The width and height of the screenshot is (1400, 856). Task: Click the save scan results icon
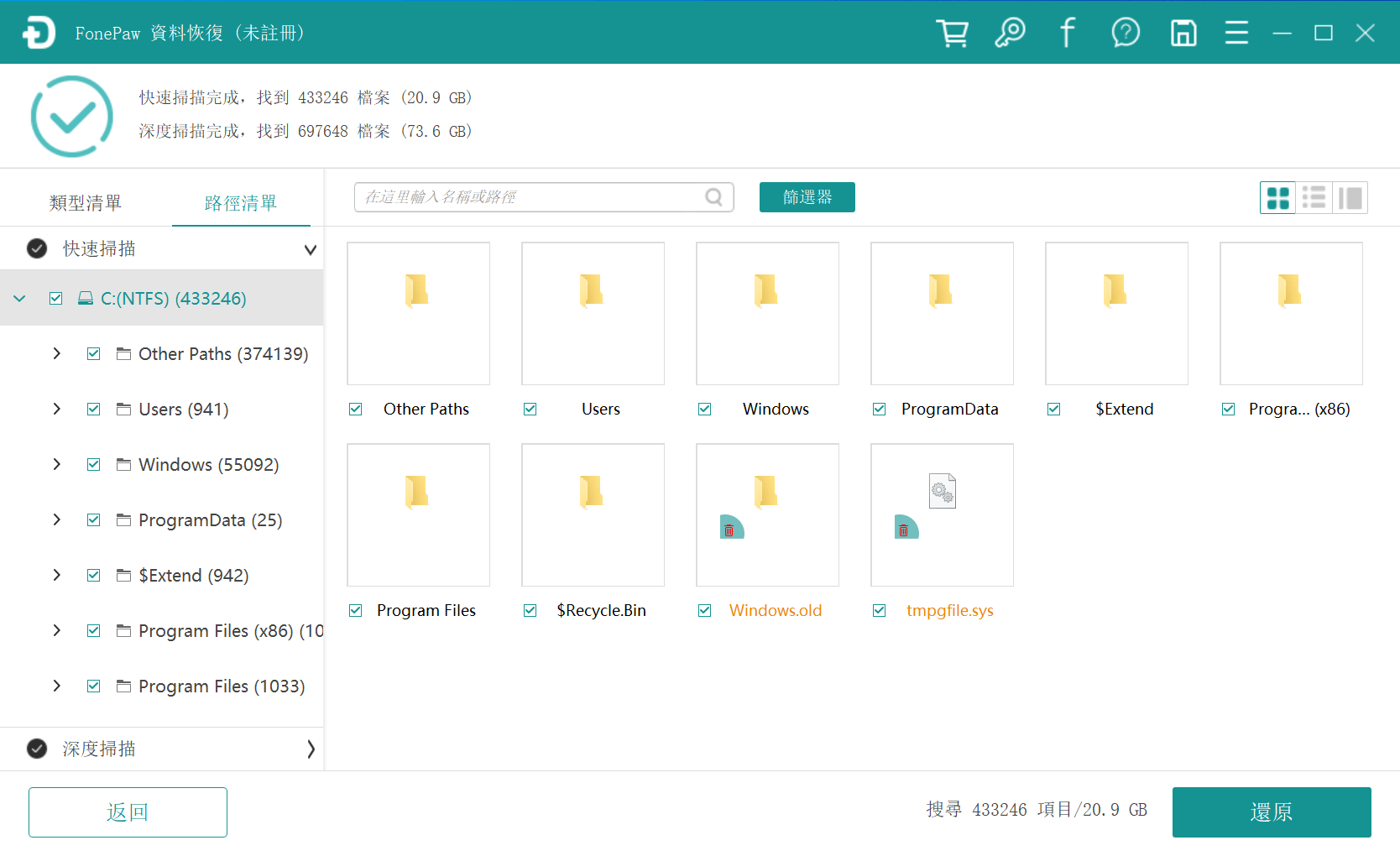click(x=1183, y=32)
